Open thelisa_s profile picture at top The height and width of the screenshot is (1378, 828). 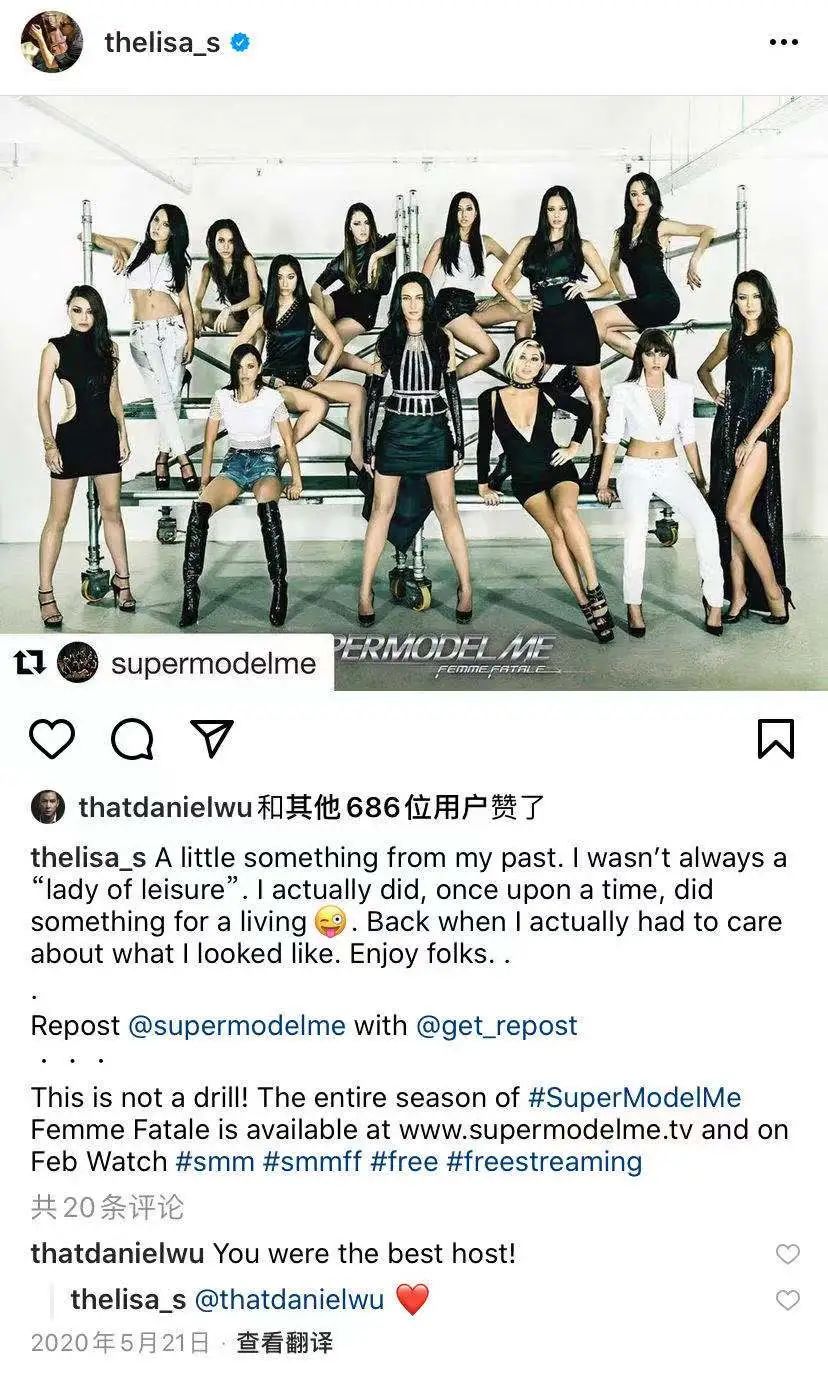[x=52, y=42]
